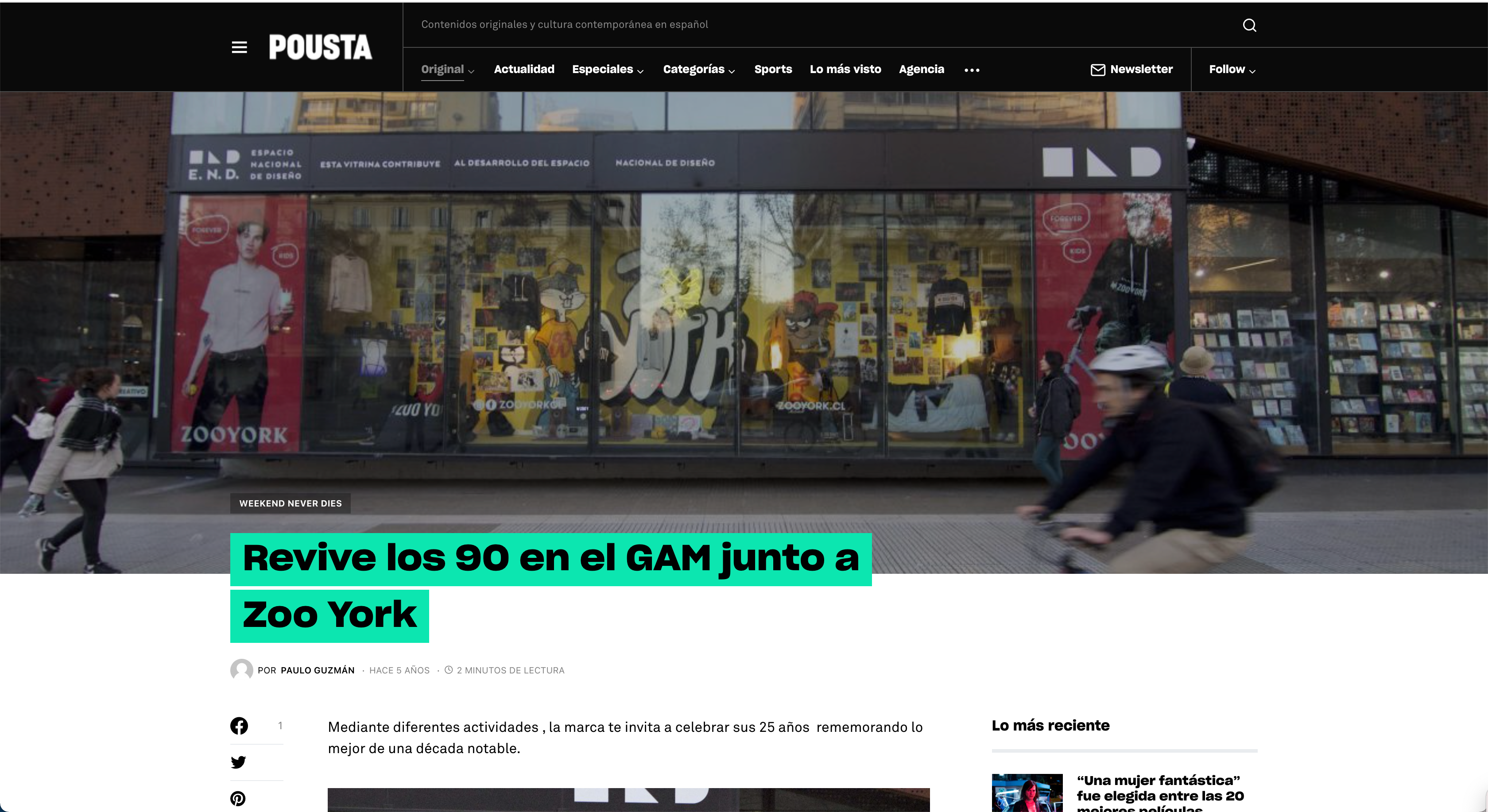Open the three-dots more menu
The height and width of the screenshot is (812, 1488).
(972, 70)
